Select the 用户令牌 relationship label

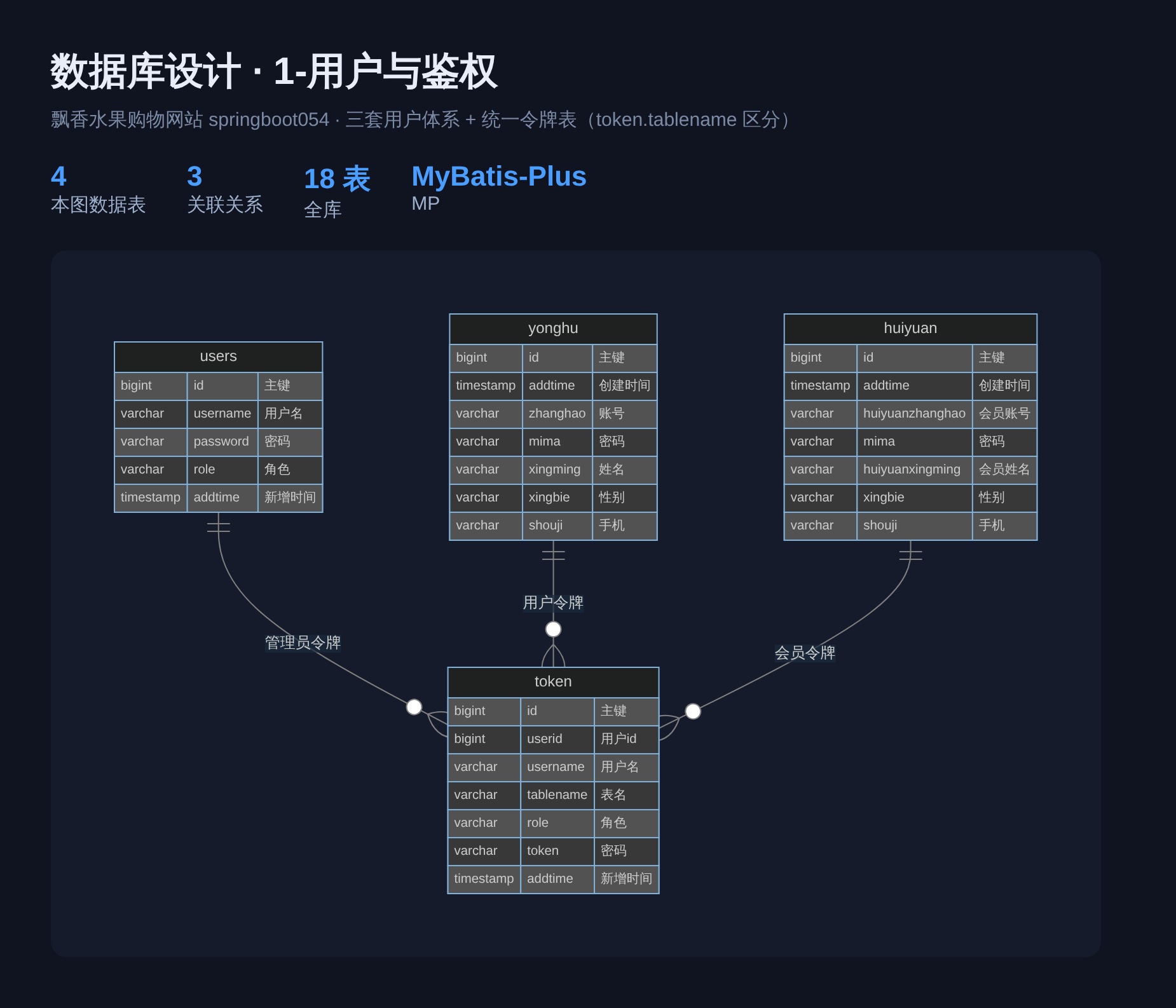(553, 603)
